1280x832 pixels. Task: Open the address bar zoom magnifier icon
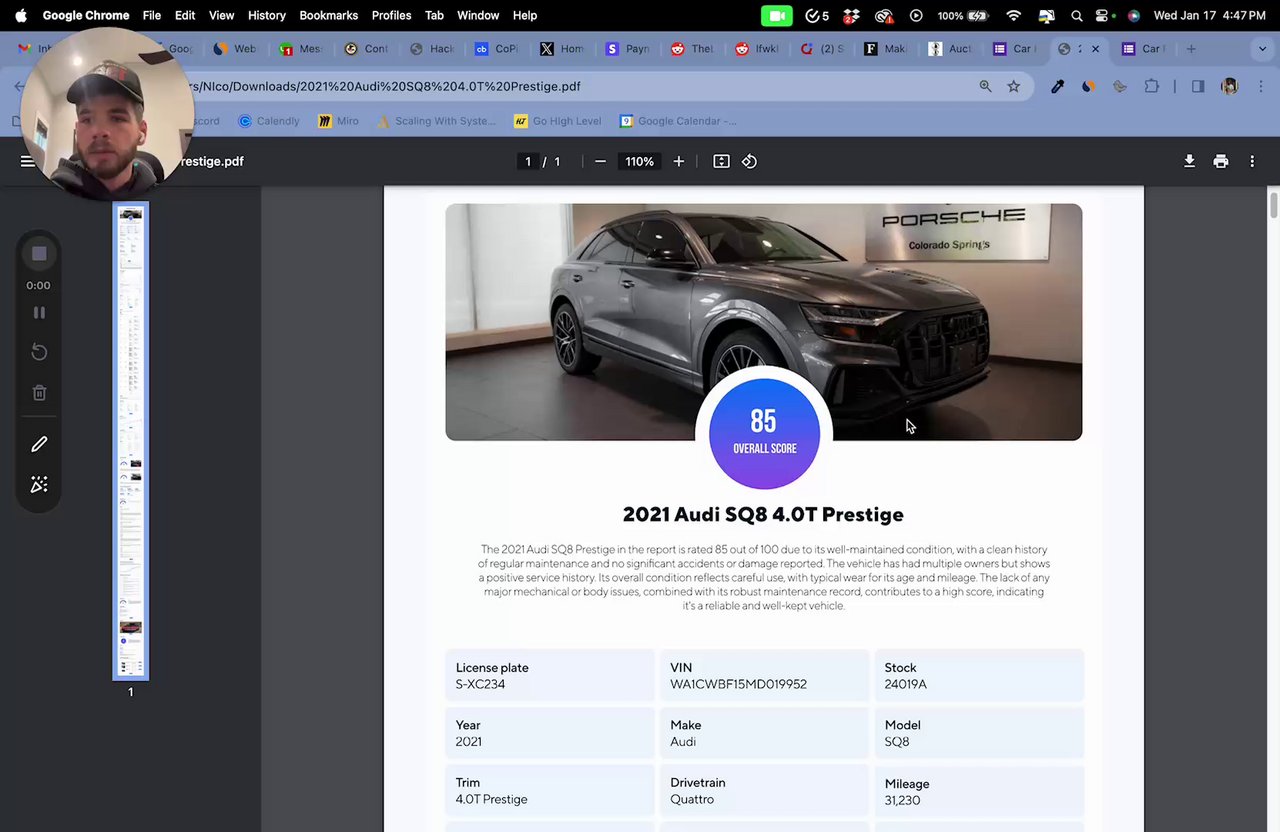coord(986,86)
